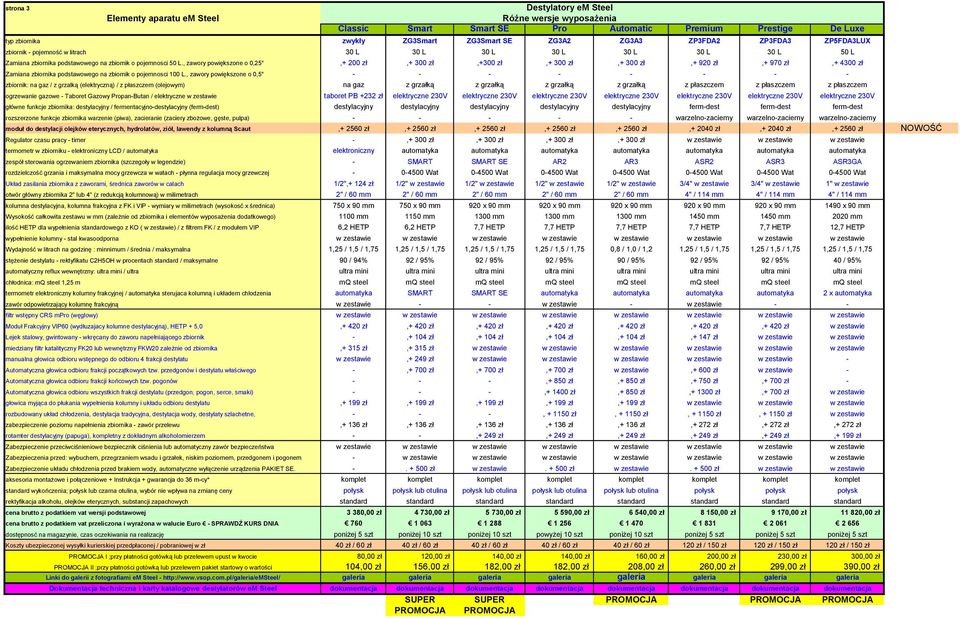Open dokumentacja link in Premium column
960x619 pixels.
[x=704, y=588]
